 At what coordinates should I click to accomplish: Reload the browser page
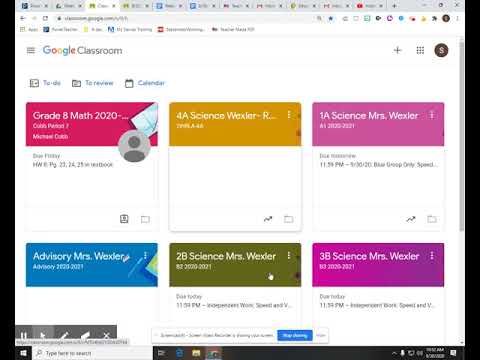tap(45, 18)
